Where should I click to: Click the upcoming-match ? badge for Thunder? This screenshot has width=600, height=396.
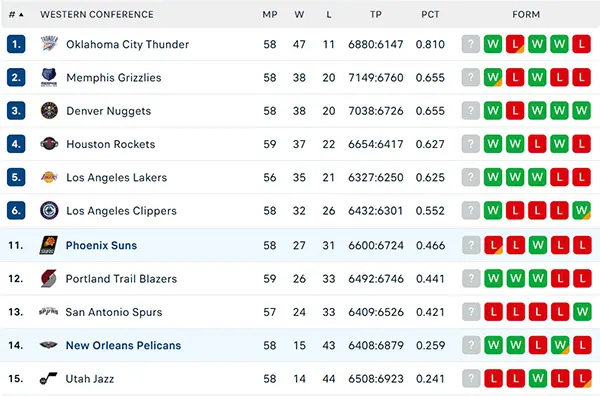tap(471, 44)
